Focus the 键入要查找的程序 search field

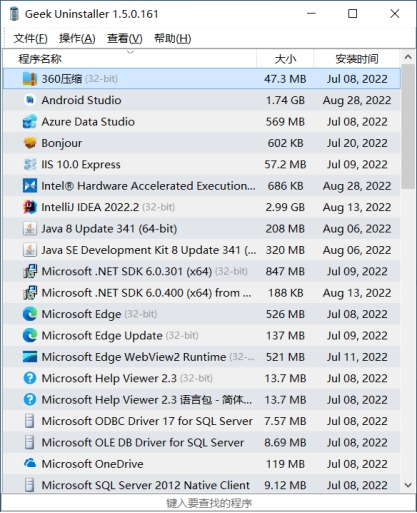[x=208, y=503]
